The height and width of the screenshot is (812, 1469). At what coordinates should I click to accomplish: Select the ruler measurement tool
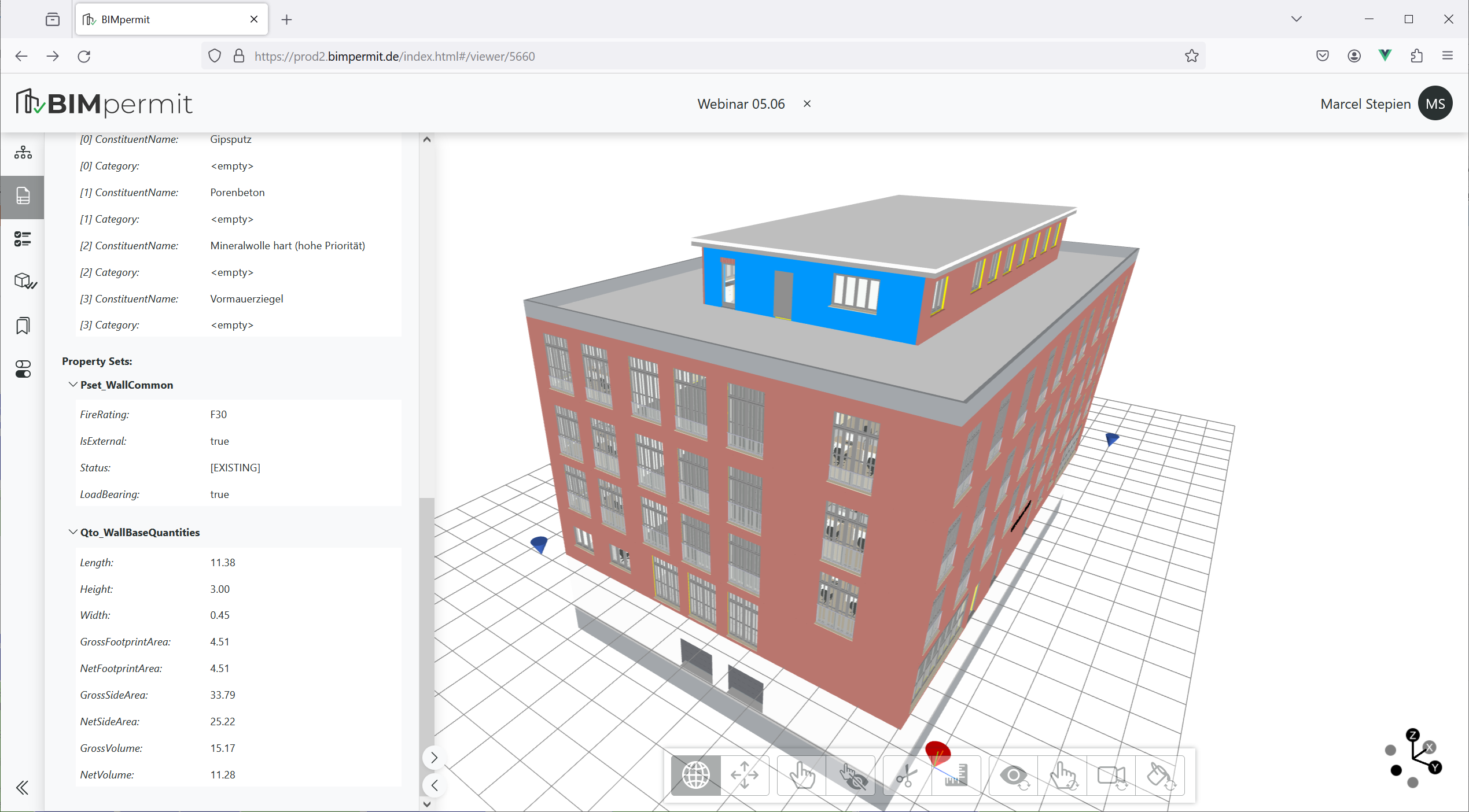coord(956,775)
